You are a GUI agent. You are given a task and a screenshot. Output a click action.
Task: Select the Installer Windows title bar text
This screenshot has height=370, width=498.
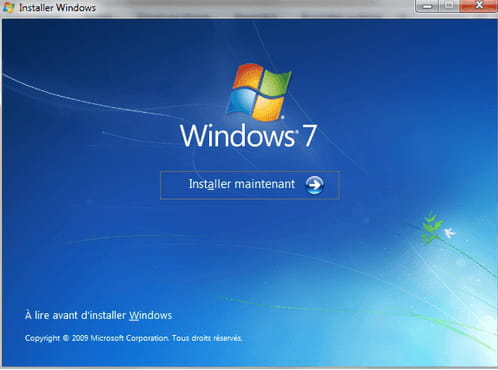click(x=57, y=8)
